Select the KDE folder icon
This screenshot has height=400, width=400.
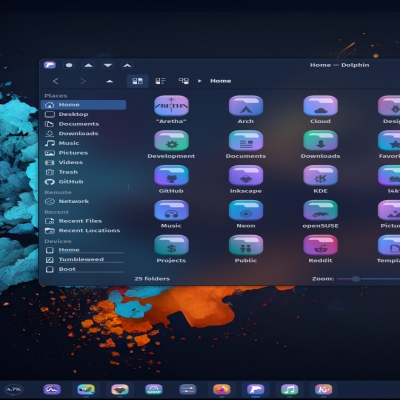point(320,176)
